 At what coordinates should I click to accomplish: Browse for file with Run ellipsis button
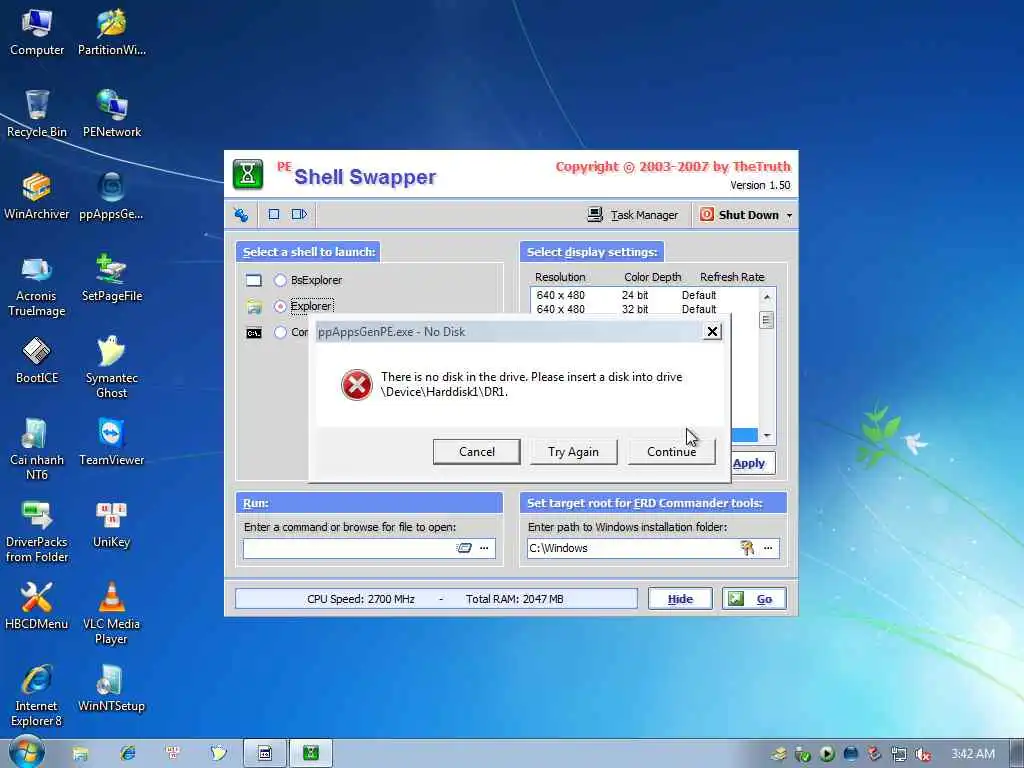tap(485, 548)
